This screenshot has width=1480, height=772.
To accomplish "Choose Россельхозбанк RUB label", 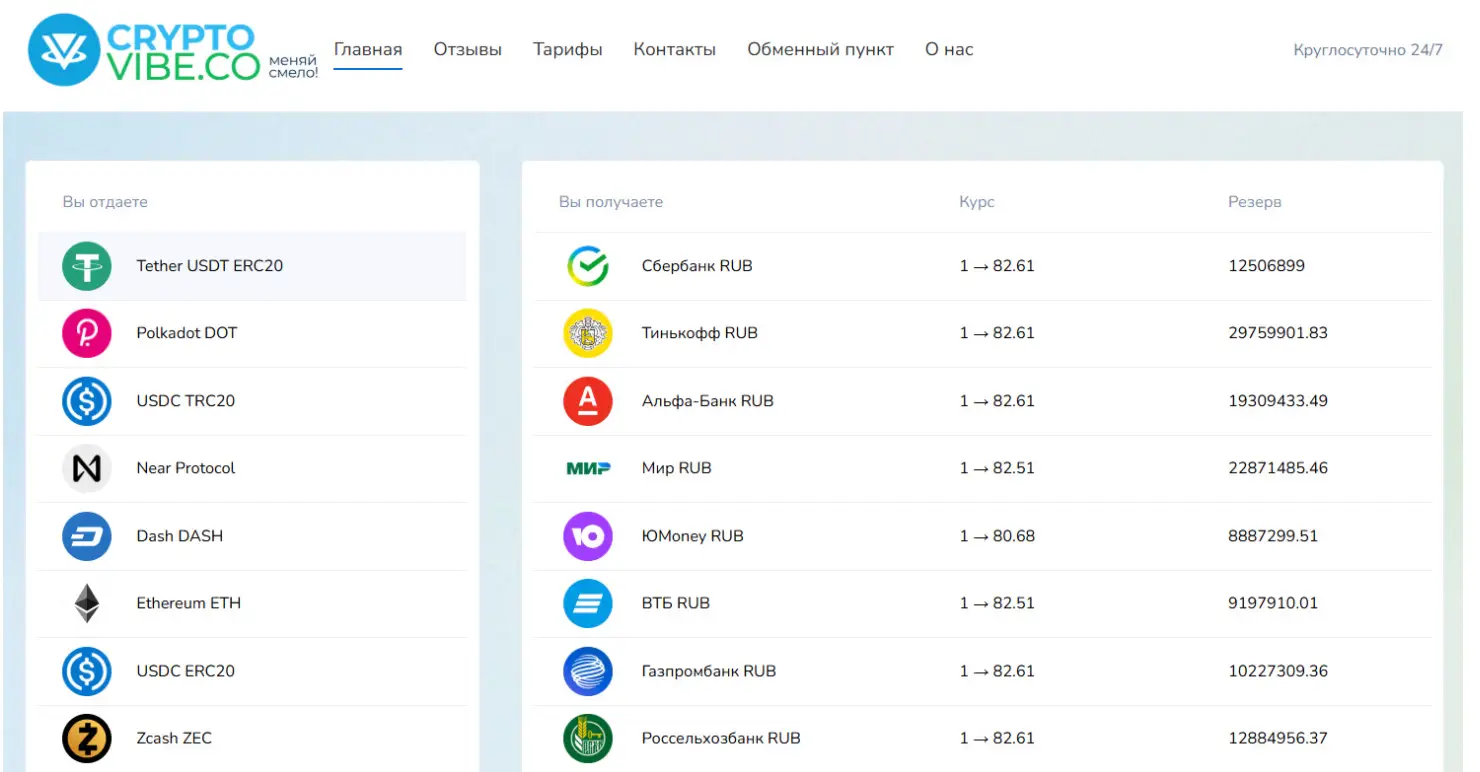I will [x=721, y=738].
